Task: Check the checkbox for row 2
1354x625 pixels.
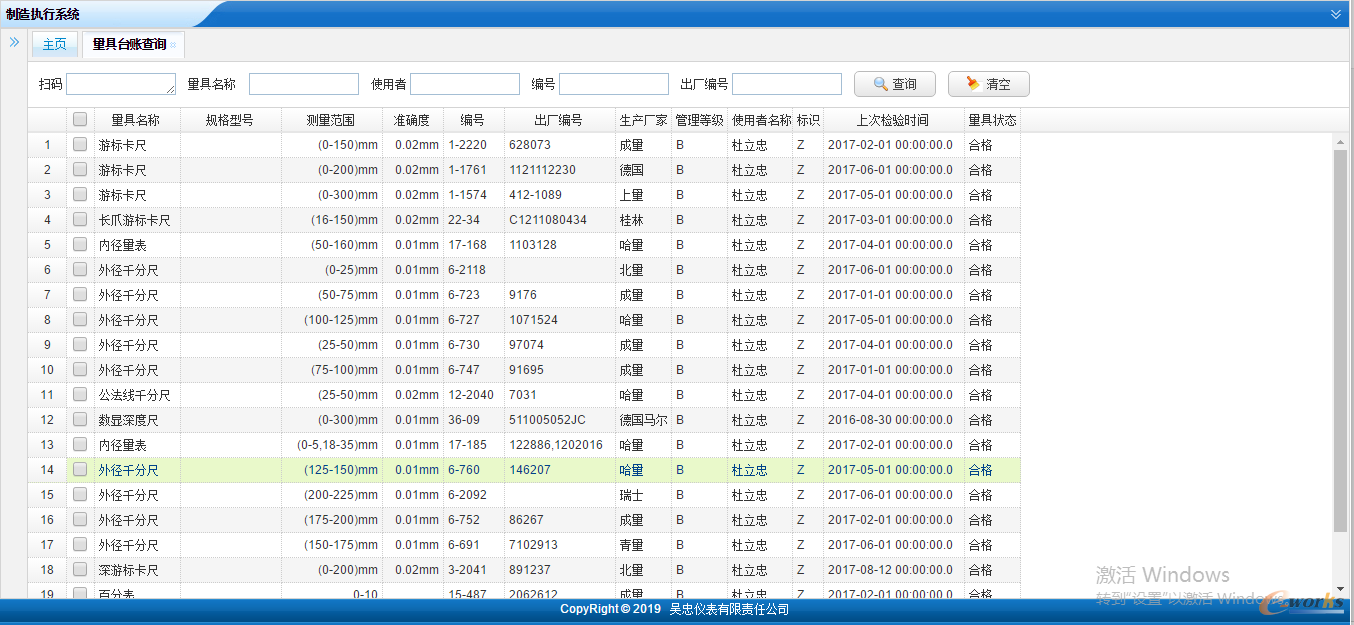Action: tap(80, 169)
